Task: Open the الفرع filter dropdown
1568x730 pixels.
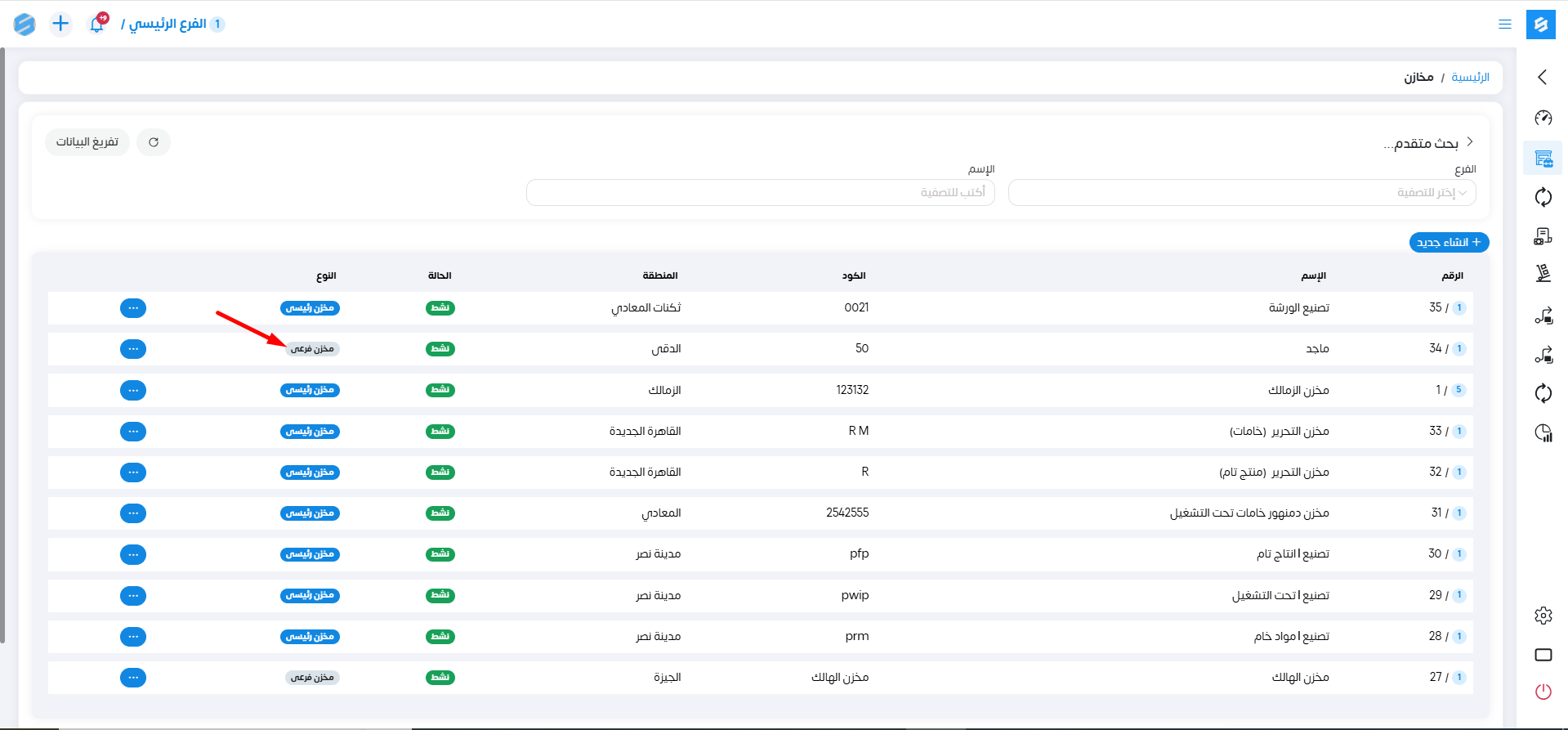Action: click(1242, 193)
